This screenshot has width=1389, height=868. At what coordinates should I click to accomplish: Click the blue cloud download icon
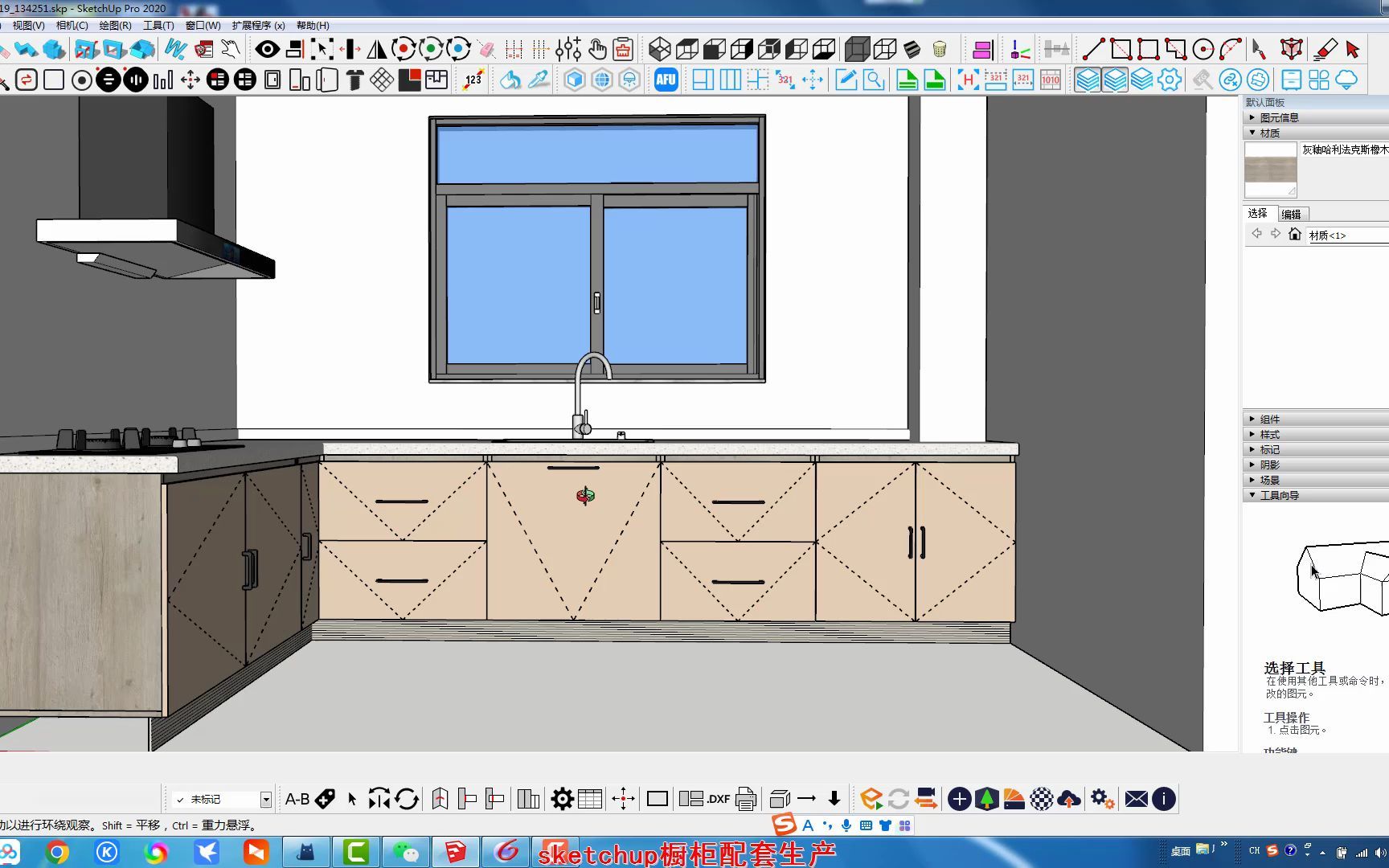pos(1346,80)
